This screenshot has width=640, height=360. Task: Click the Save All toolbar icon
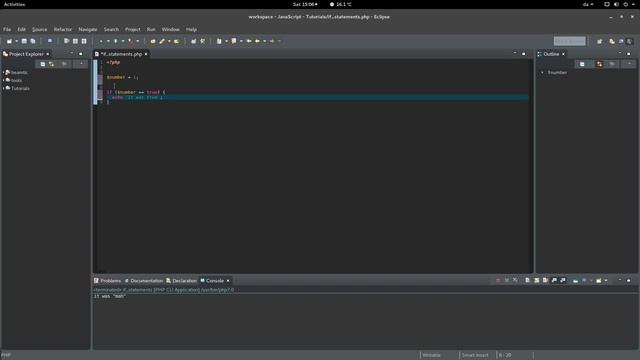pos(33,41)
